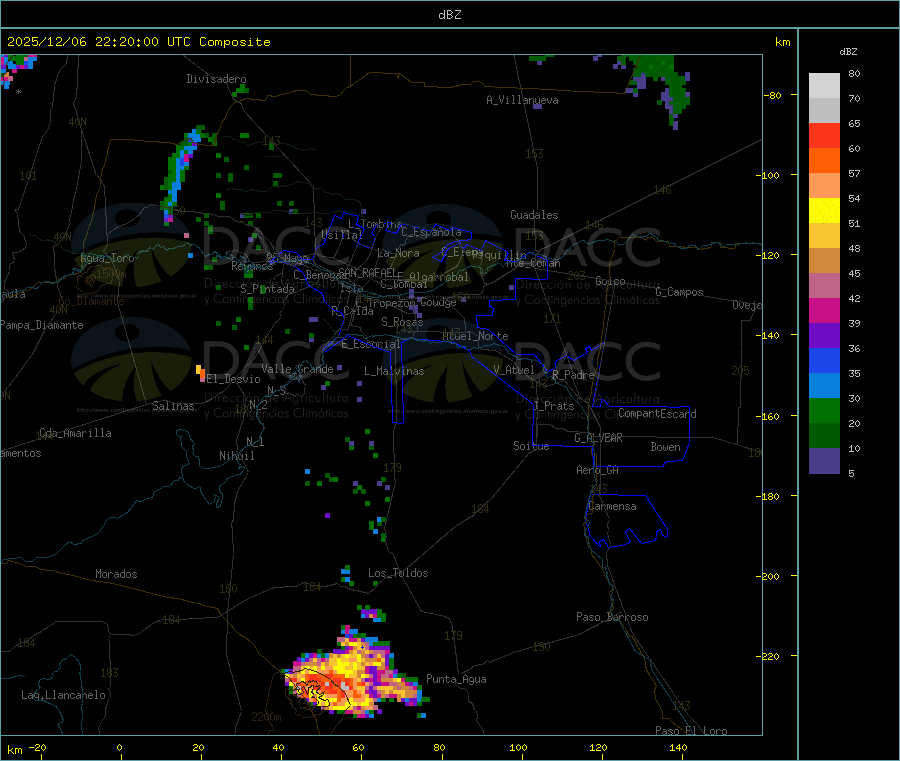Click the A_Villanueva map label
Viewport: 900px width, 761px height.
click(x=522, y=100)
